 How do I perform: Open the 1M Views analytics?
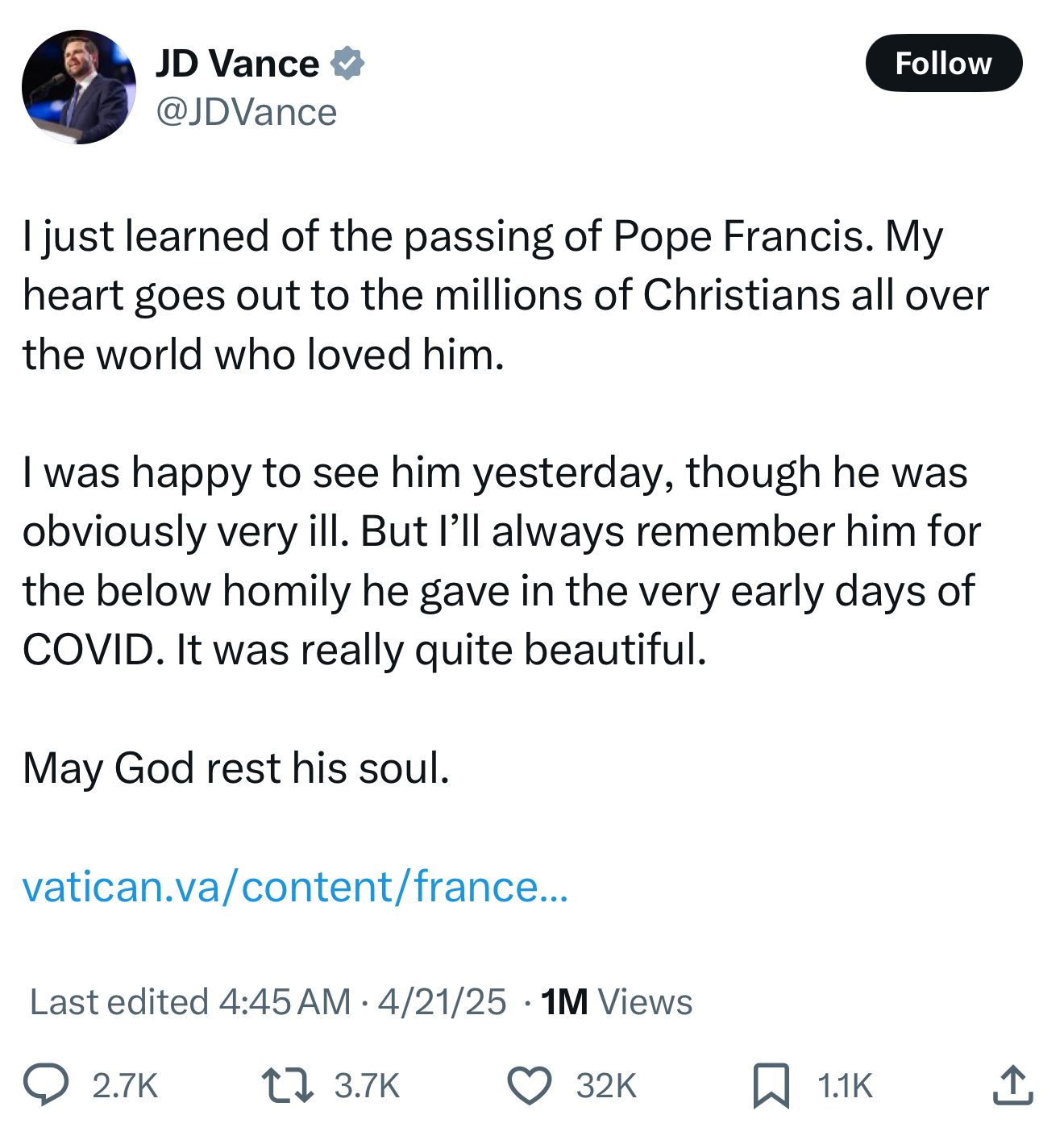coord(617,1002)
